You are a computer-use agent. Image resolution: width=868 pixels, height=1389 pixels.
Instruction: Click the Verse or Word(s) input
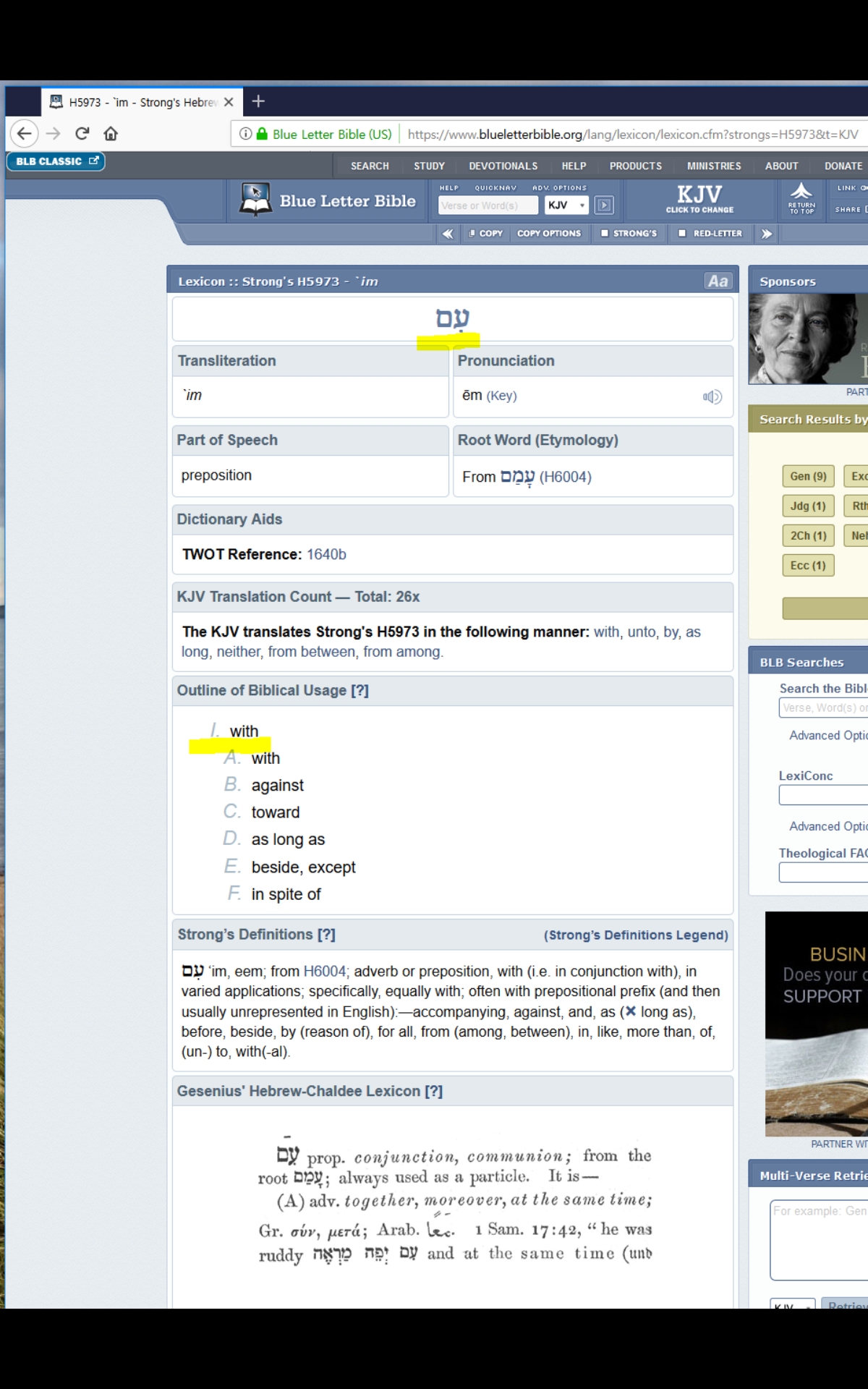[x=488, y=205]
